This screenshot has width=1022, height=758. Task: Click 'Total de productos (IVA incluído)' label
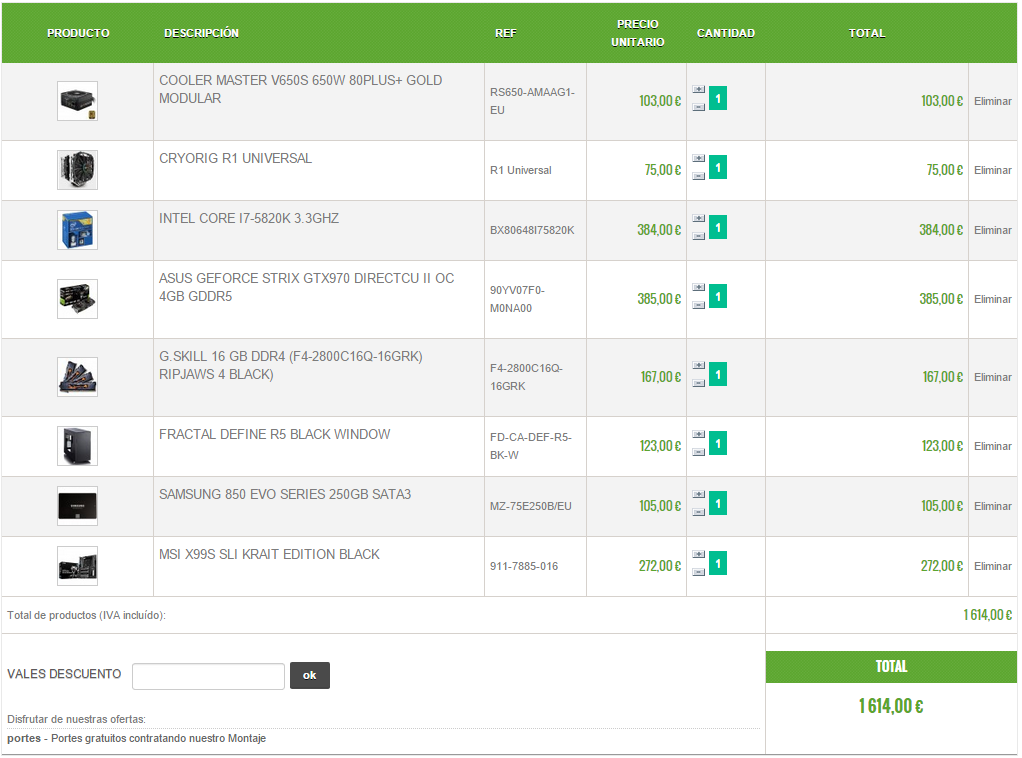click(86, 615)
